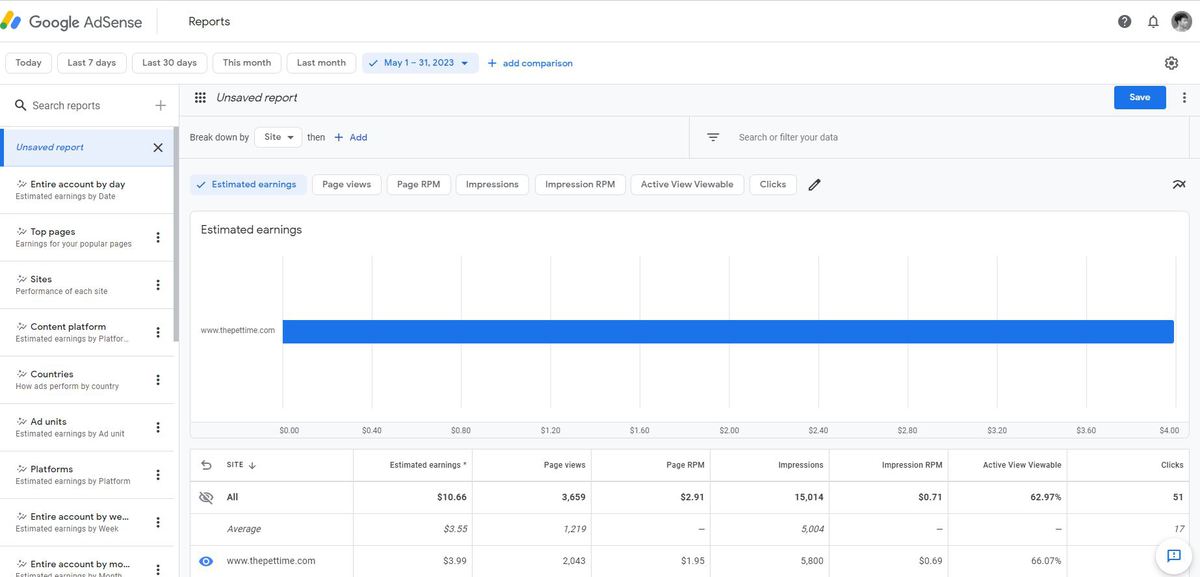Sort by the SITE column header
Image resolution: width=1200 pixels, height=577 pixels.
tap(241, 465)
